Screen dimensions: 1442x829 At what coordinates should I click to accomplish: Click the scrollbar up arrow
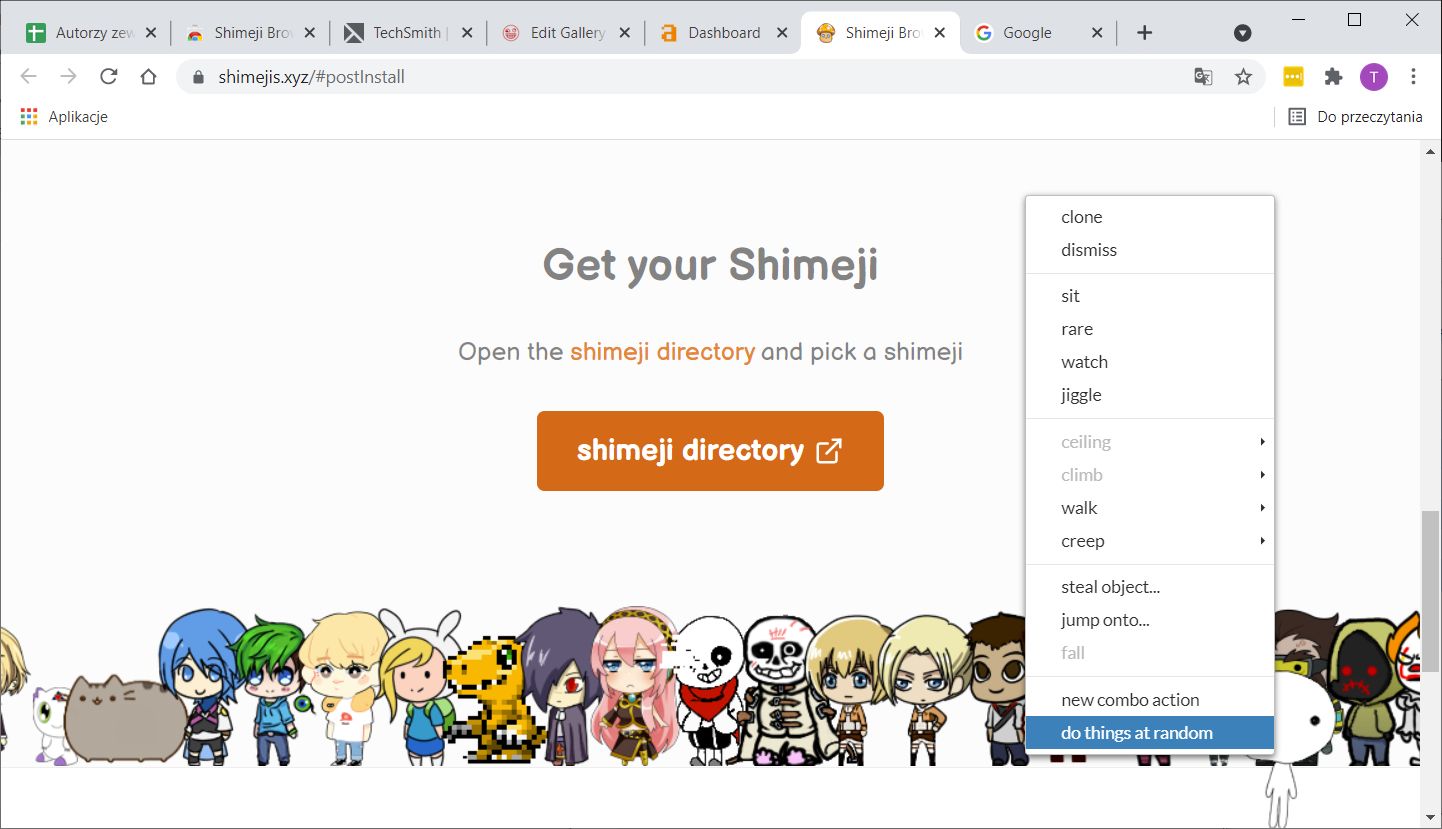click(1431, 152)
